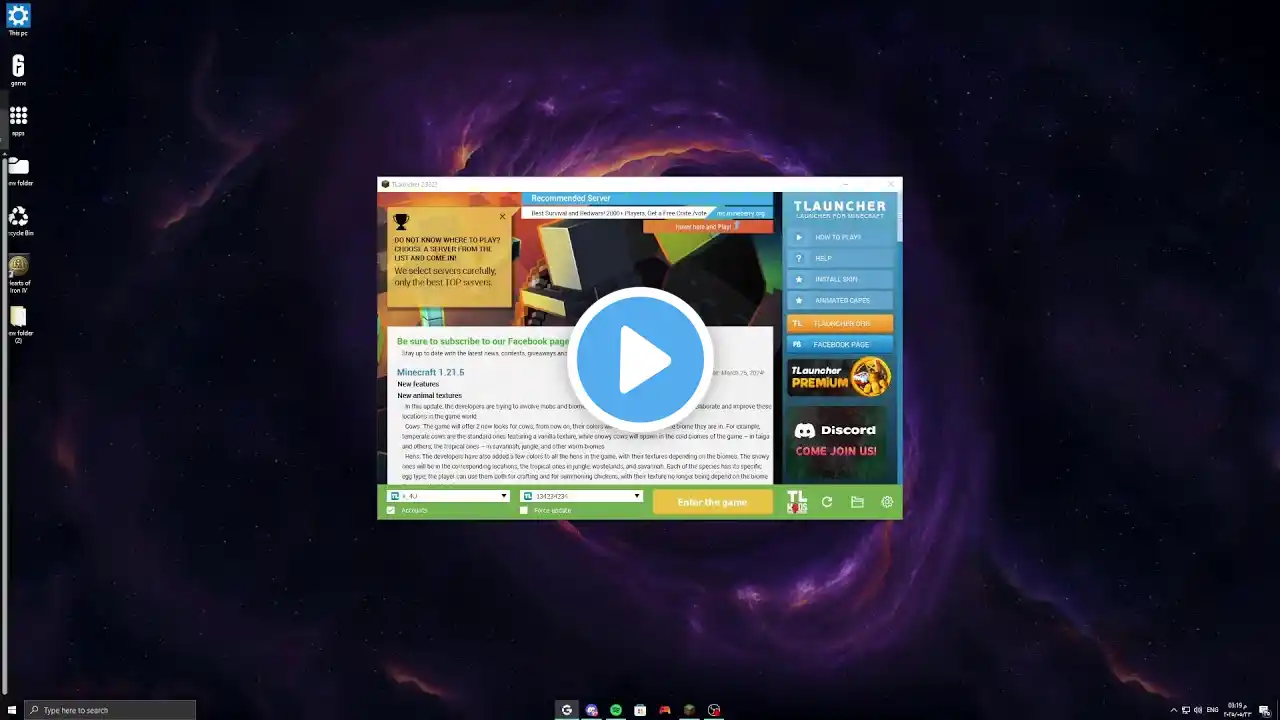Open the TL Mods icon
The height and width of the screenshot is (720, 1280).
coord(797,502)
